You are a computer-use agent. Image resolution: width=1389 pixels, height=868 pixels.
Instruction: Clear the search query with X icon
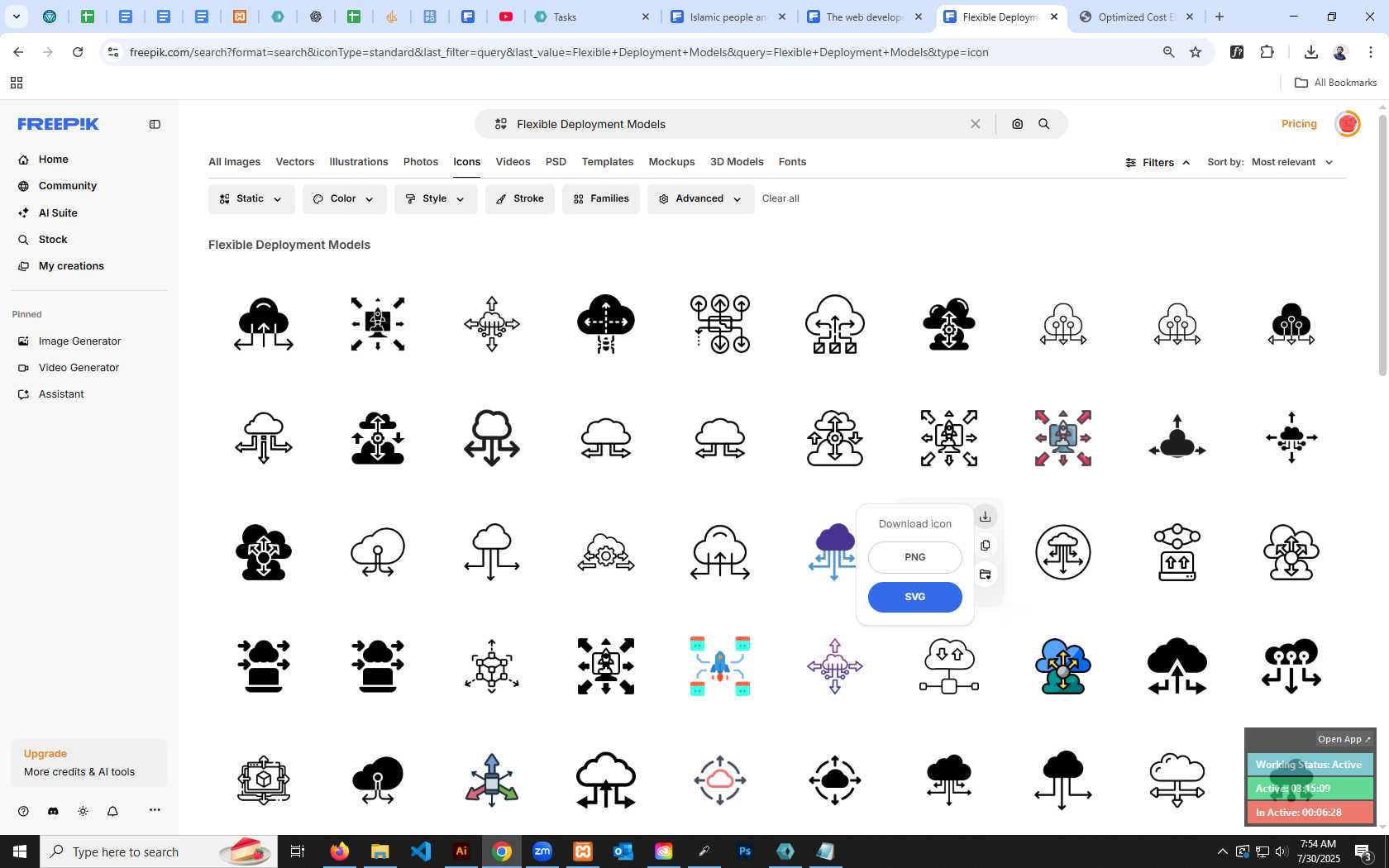point(976,124)
